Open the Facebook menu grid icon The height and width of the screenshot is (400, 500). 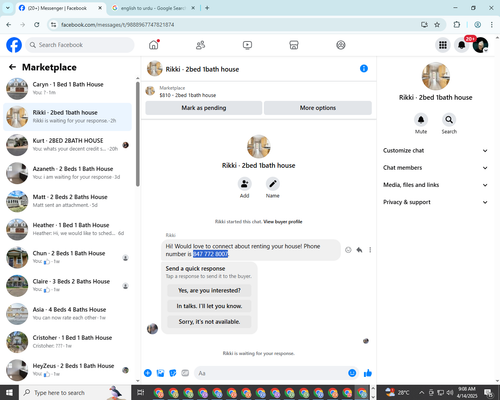pyautogui.click(x=443, y=45)
